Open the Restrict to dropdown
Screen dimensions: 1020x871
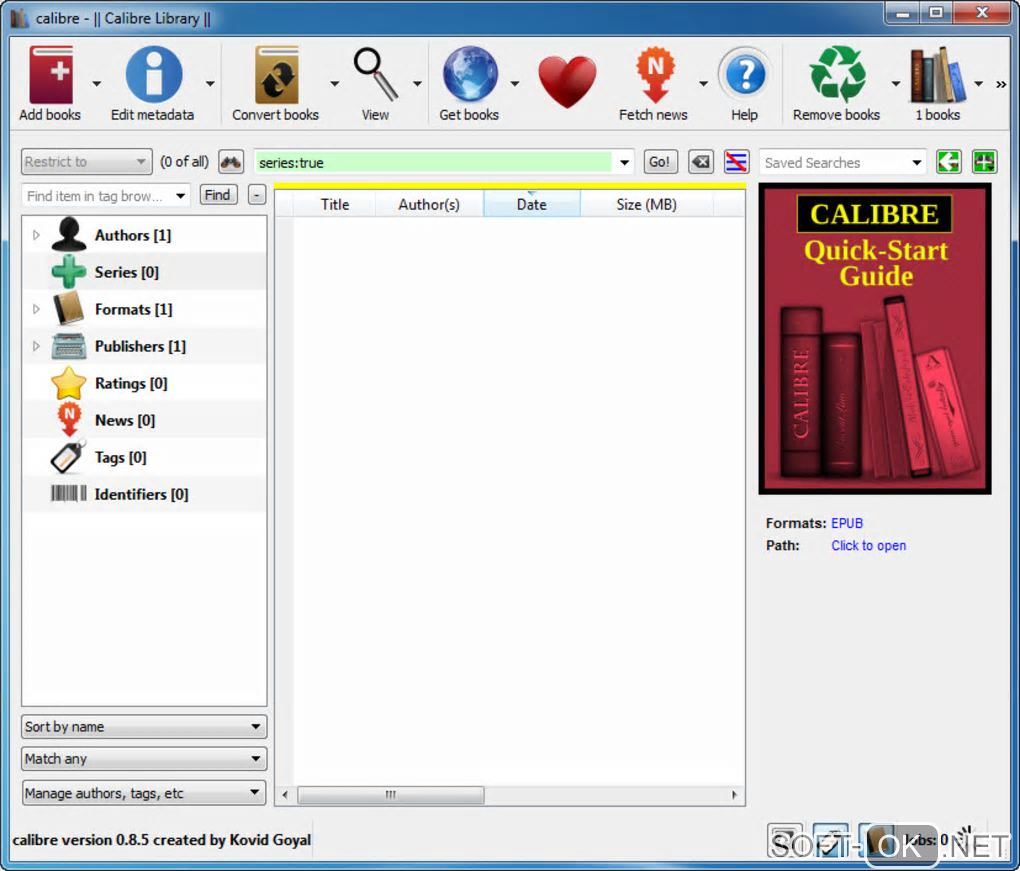[x=87, y=161]
